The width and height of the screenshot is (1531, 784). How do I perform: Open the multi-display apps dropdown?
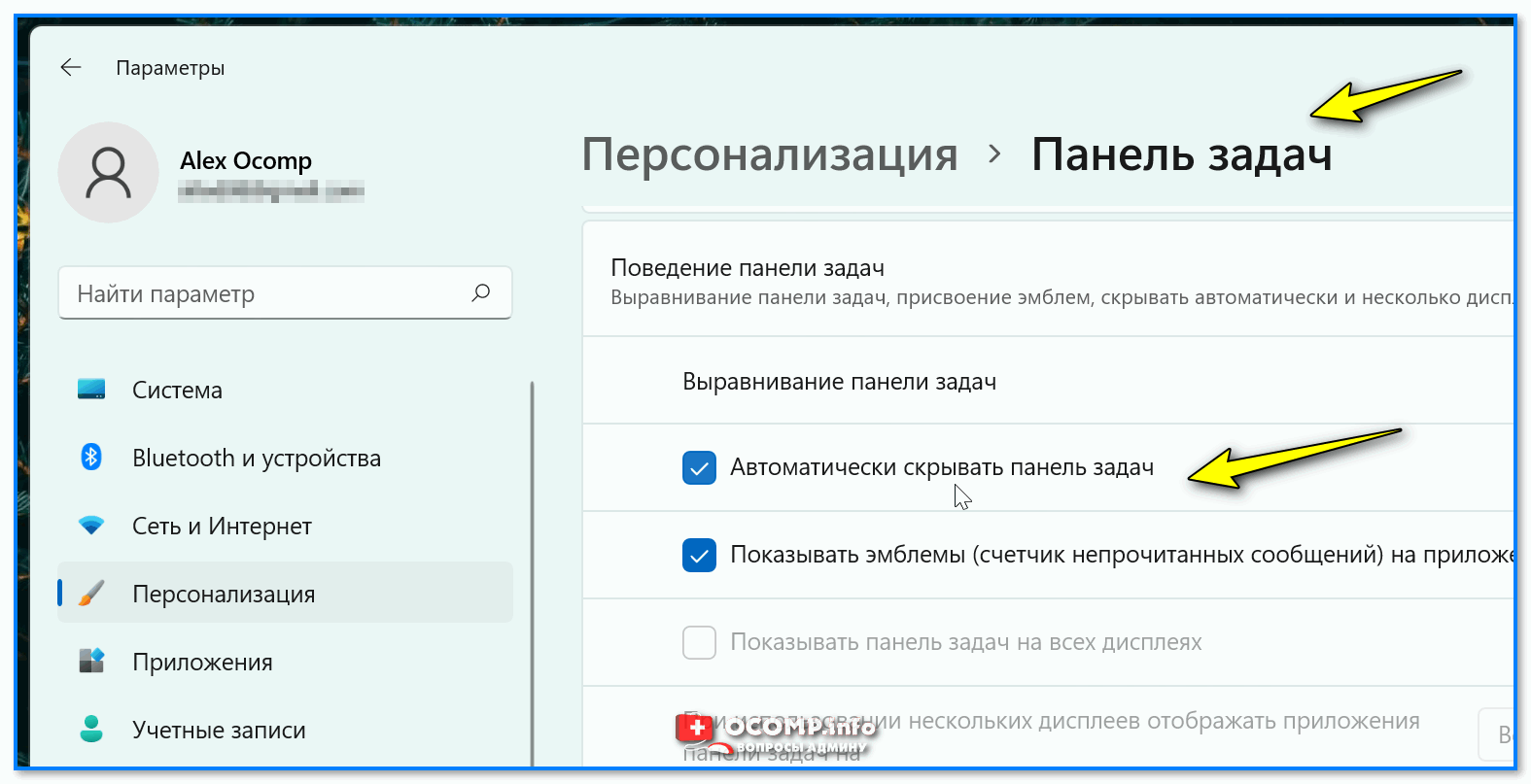[x=1497, y=734]
